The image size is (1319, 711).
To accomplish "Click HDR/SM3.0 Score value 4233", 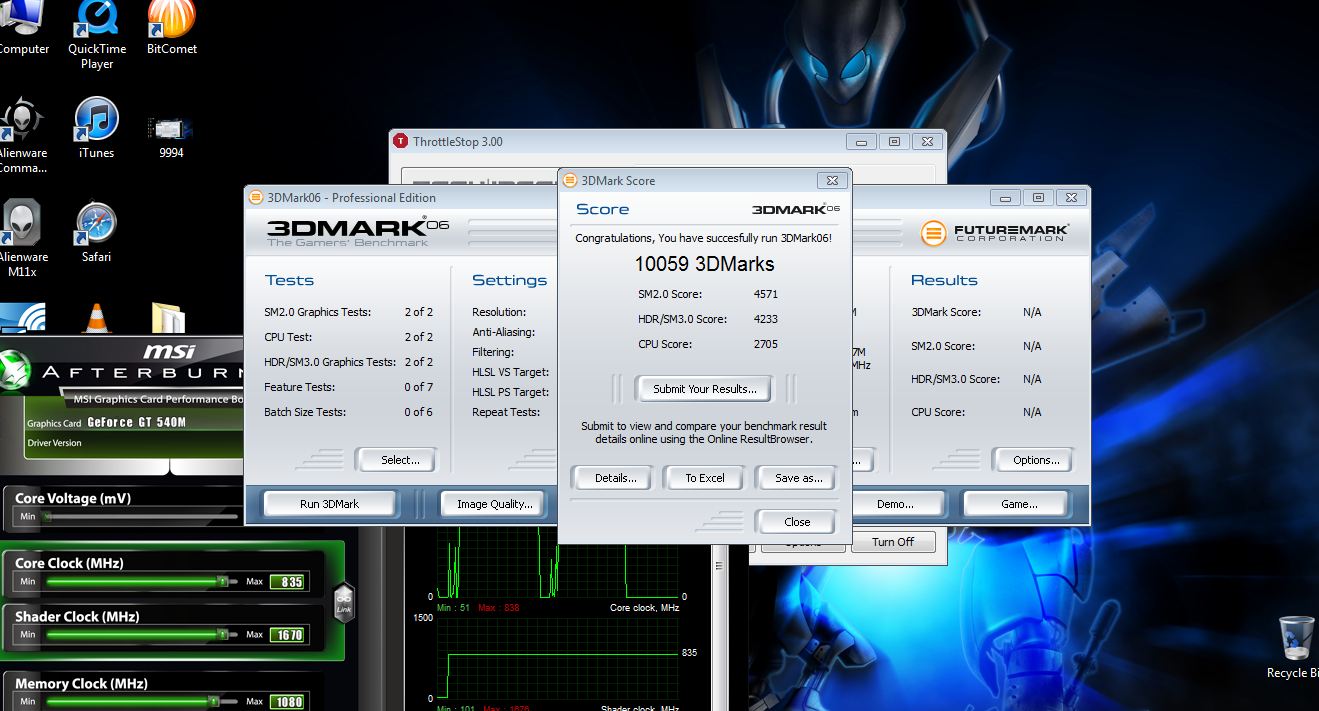I will [x=765, y=319].
